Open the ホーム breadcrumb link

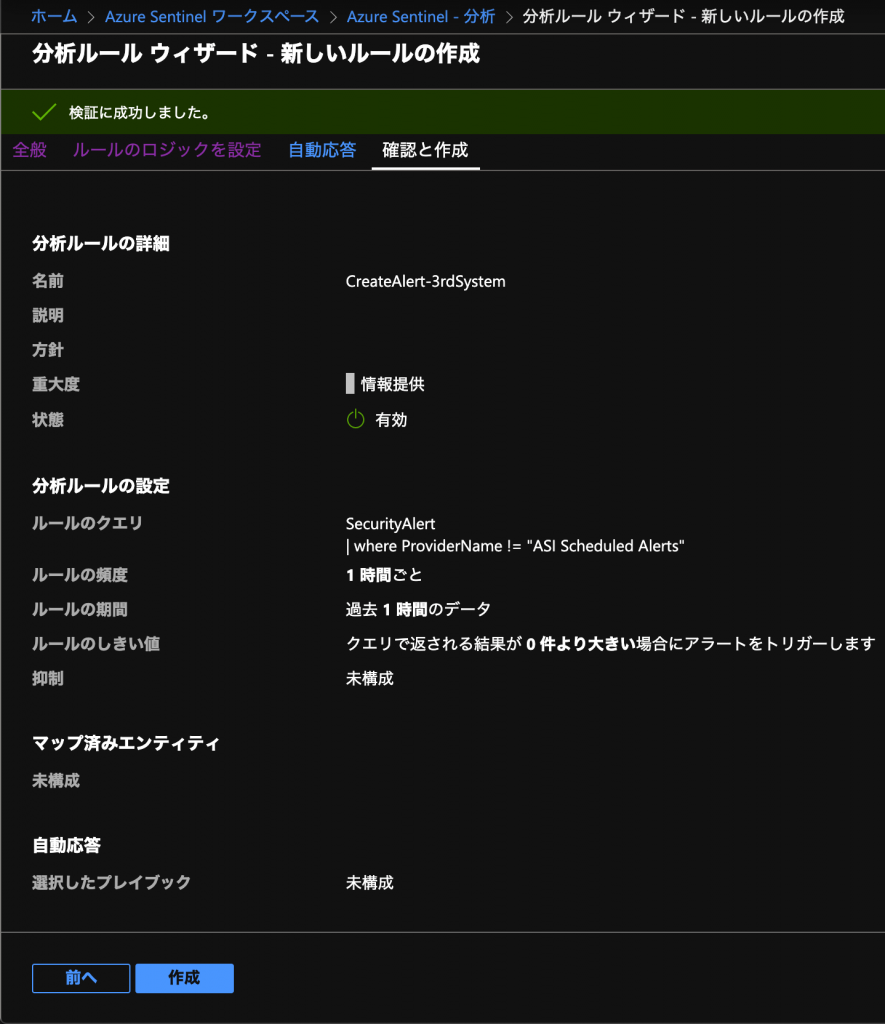click(x=54, y=16)
